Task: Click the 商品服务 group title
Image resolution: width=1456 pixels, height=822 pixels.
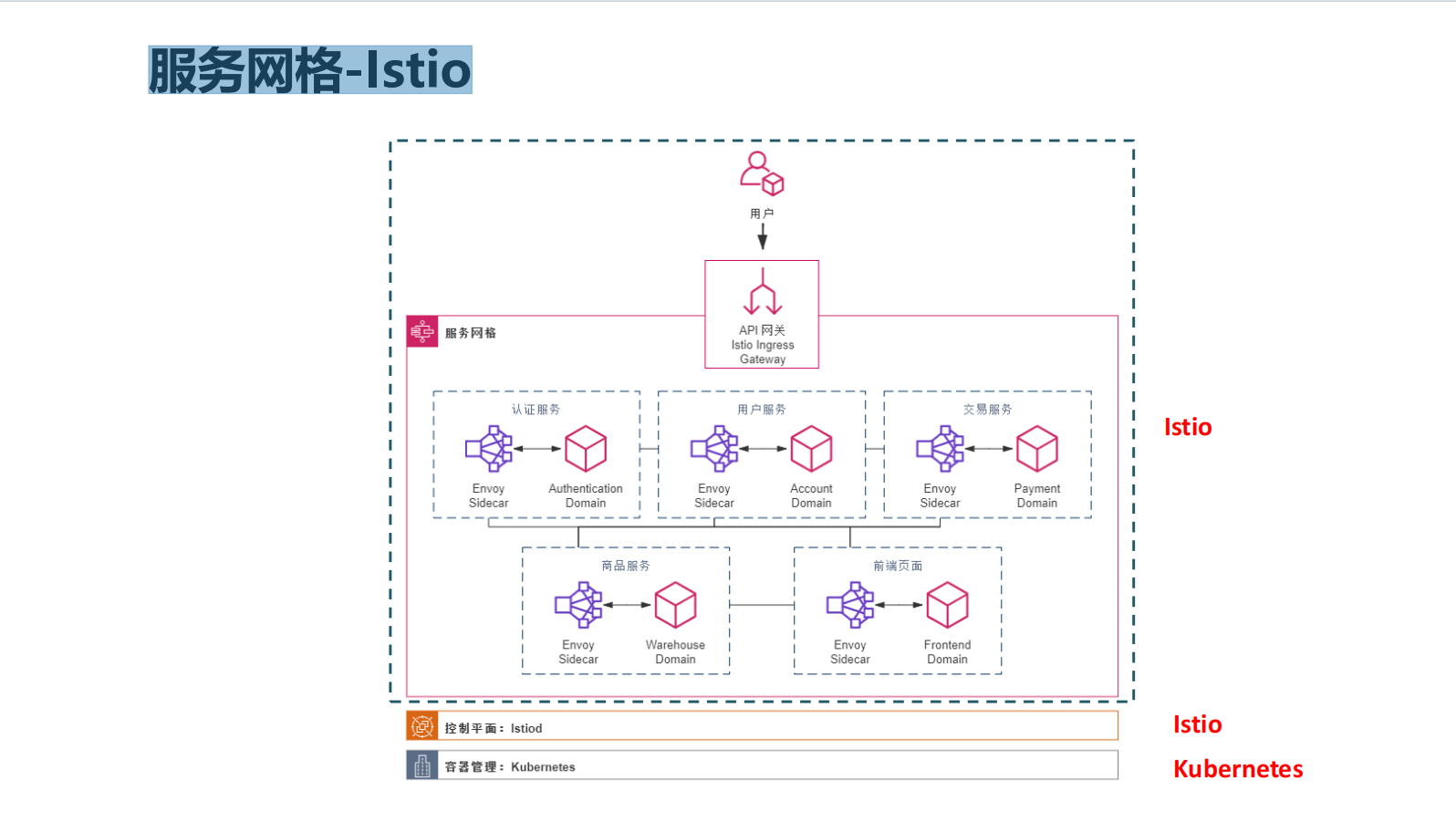Action: 626,566
